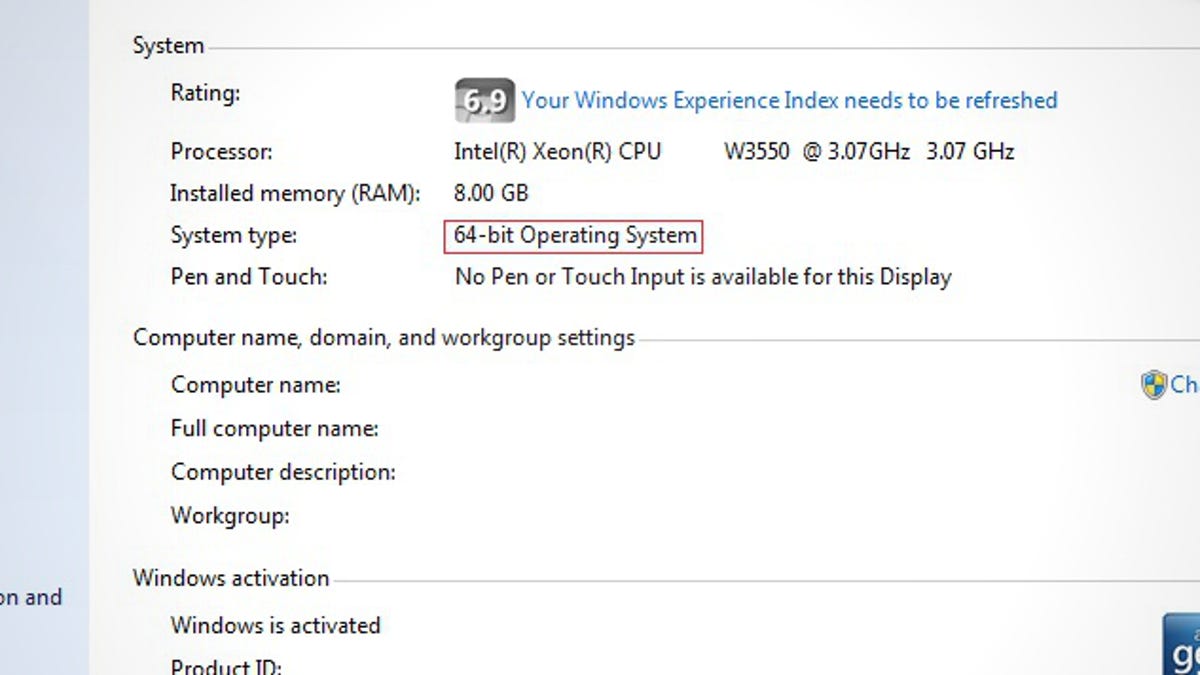Select the 'Full computer name:' label
Viewport: 1200px width, 675px height.
tap(274, 429)
